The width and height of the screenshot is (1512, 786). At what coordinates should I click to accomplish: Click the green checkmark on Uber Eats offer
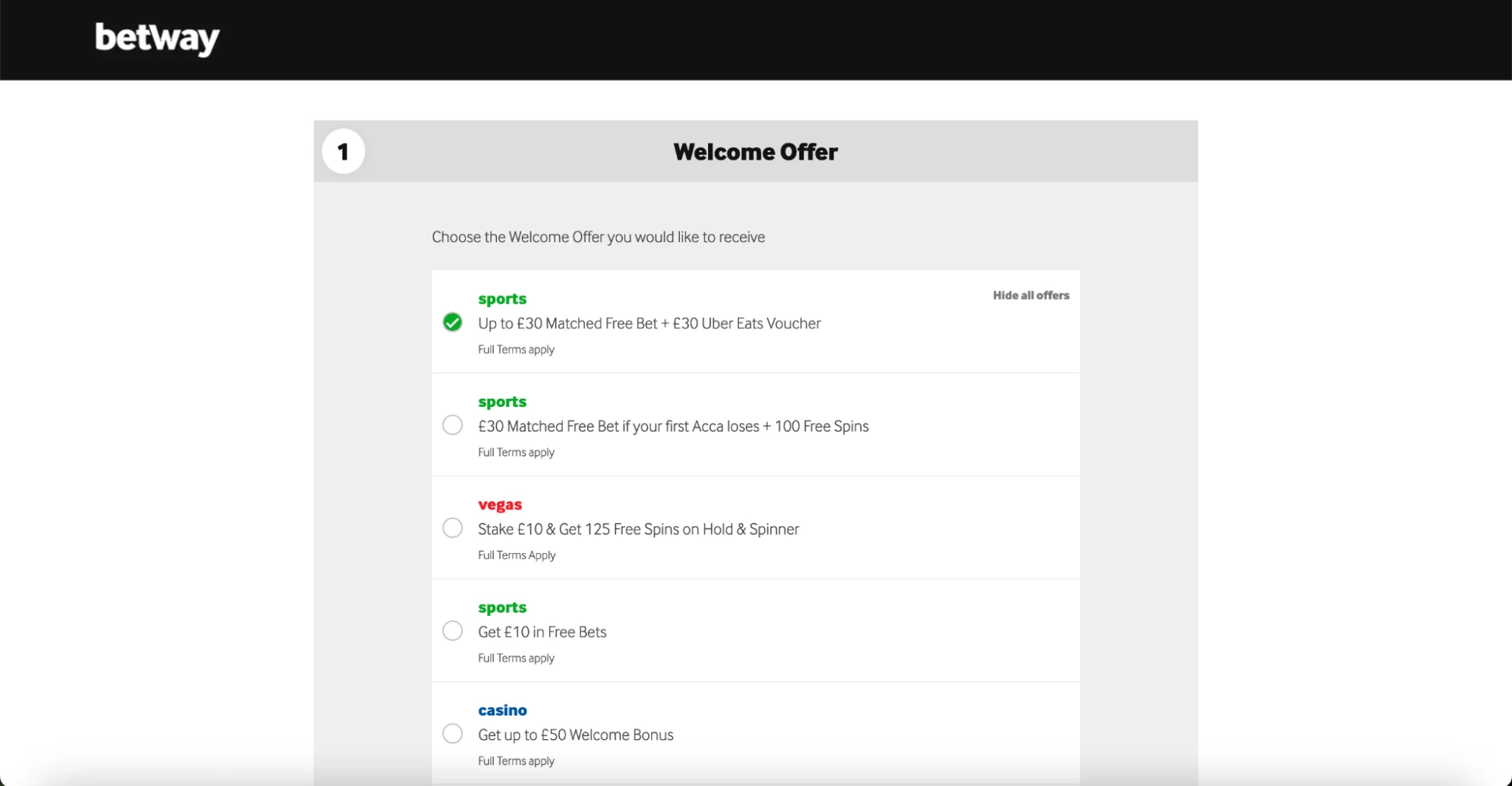tap(452, 322)
